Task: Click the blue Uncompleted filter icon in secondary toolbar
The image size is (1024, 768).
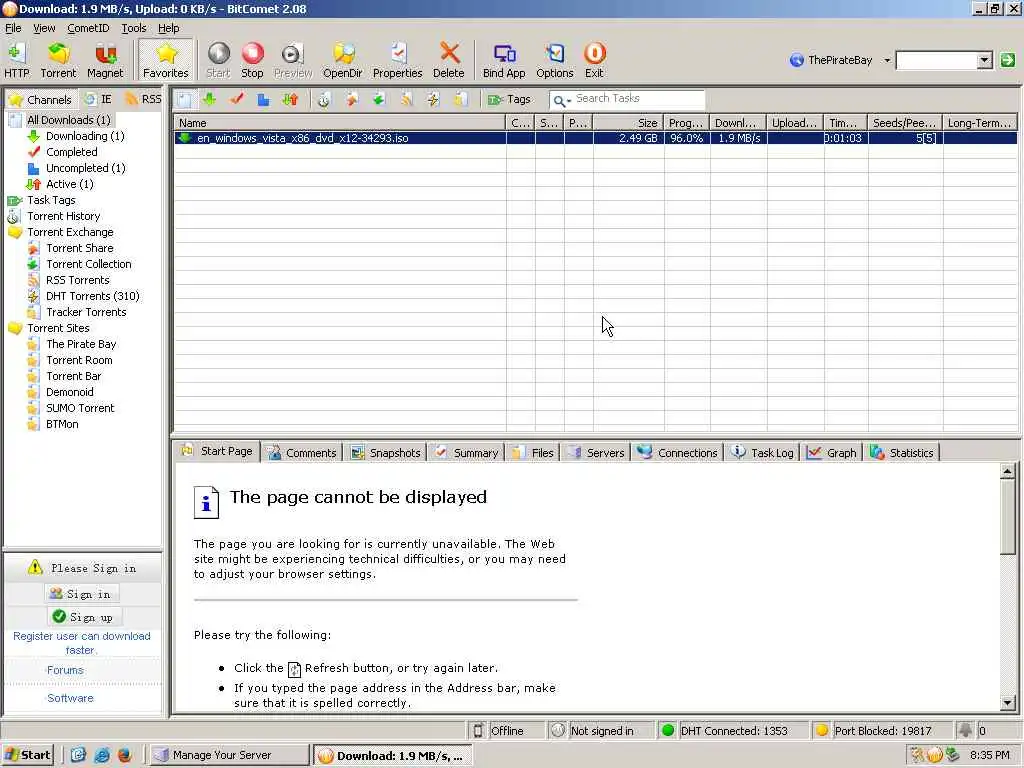Action: (263, 99)
